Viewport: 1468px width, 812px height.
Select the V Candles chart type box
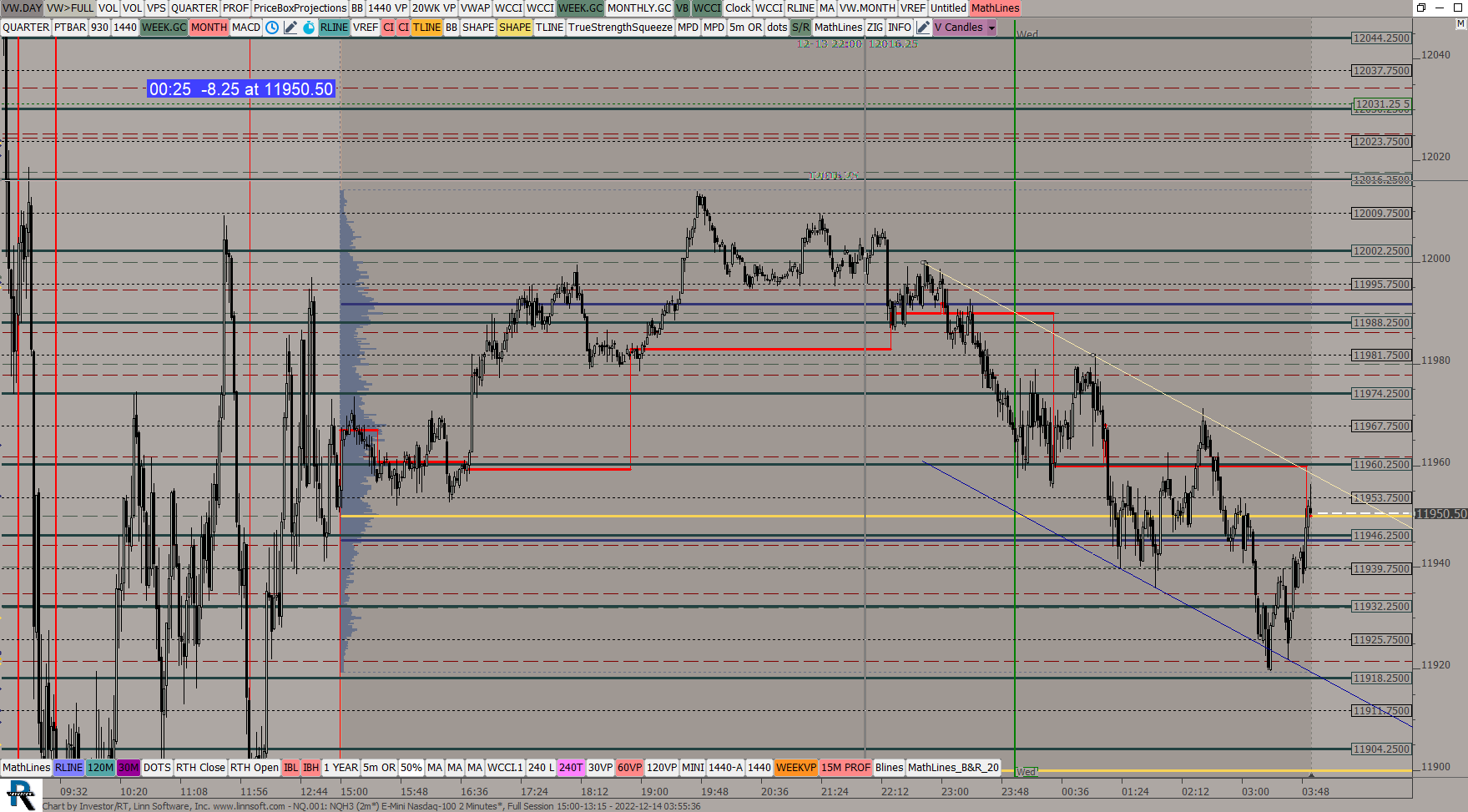tap(958, 28)
